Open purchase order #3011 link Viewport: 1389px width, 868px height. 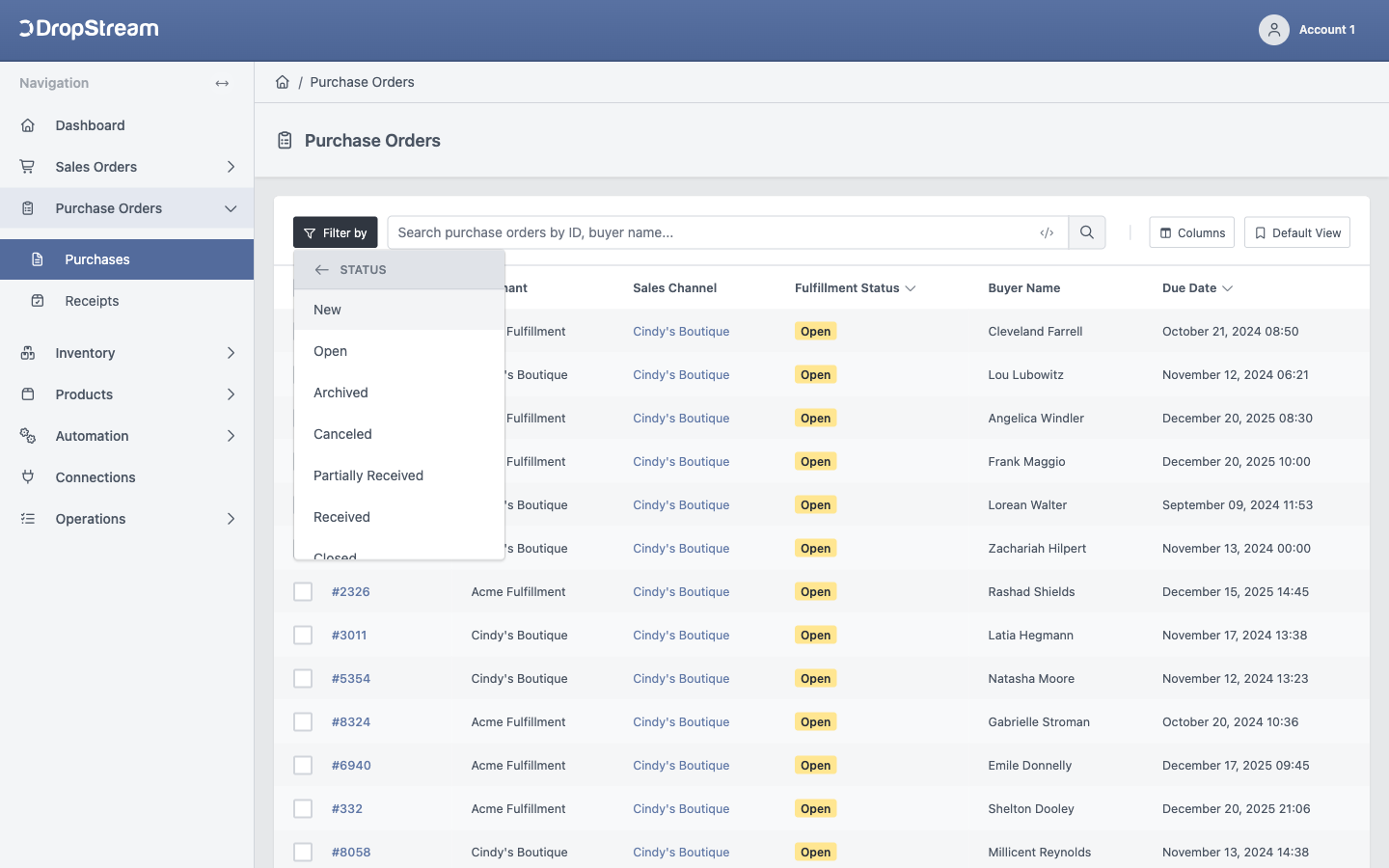[349, 635]
